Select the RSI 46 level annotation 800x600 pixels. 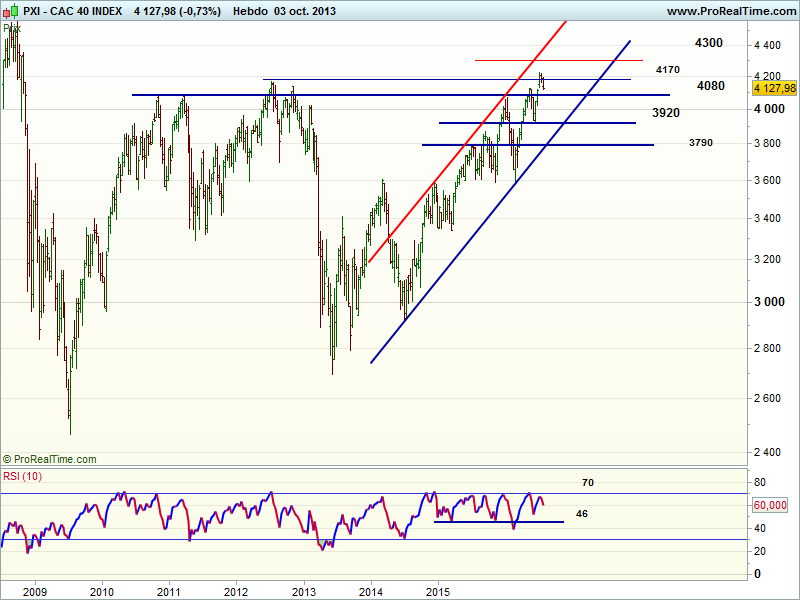point(583,512)
